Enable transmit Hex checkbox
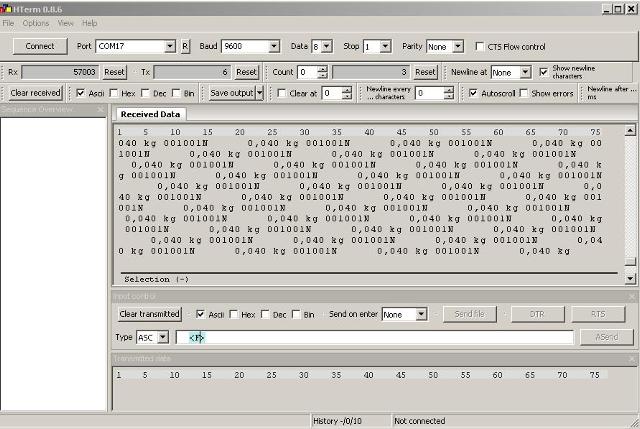 (234, 314)
